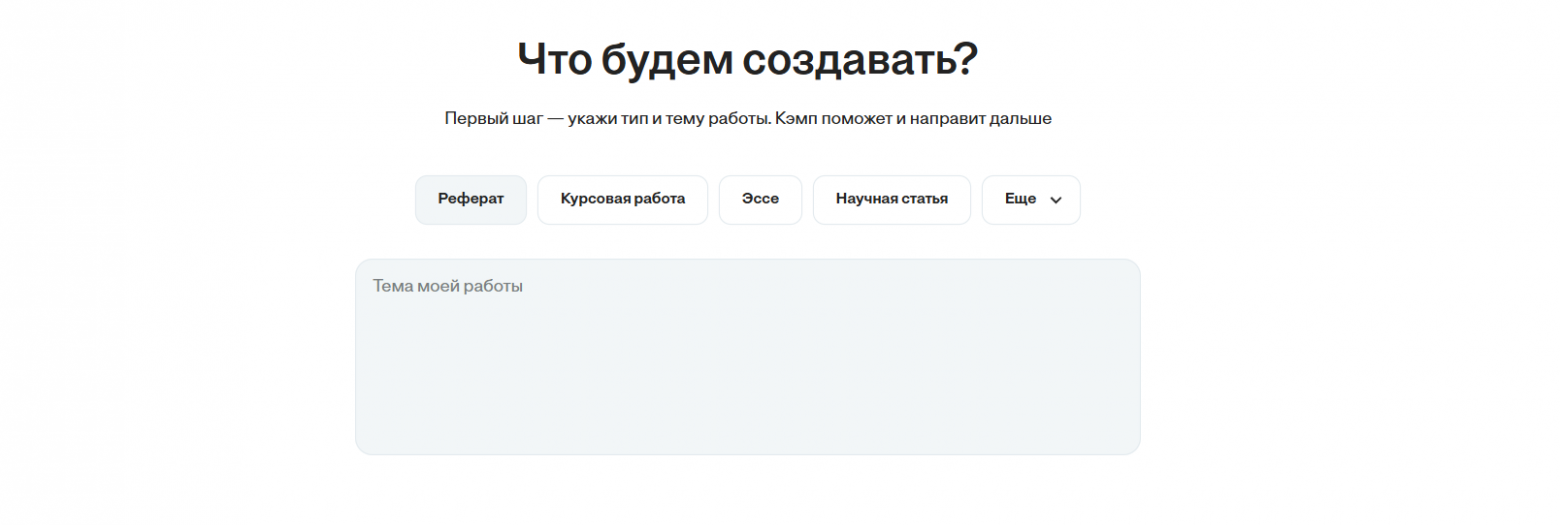Activate the highlighted Реферат chip

click(x=470, y=199)
